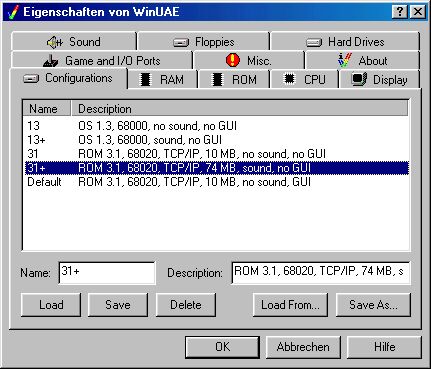Click the drive icon on Configurations tab
431x369 pixels.
click(x=31, y=79)
